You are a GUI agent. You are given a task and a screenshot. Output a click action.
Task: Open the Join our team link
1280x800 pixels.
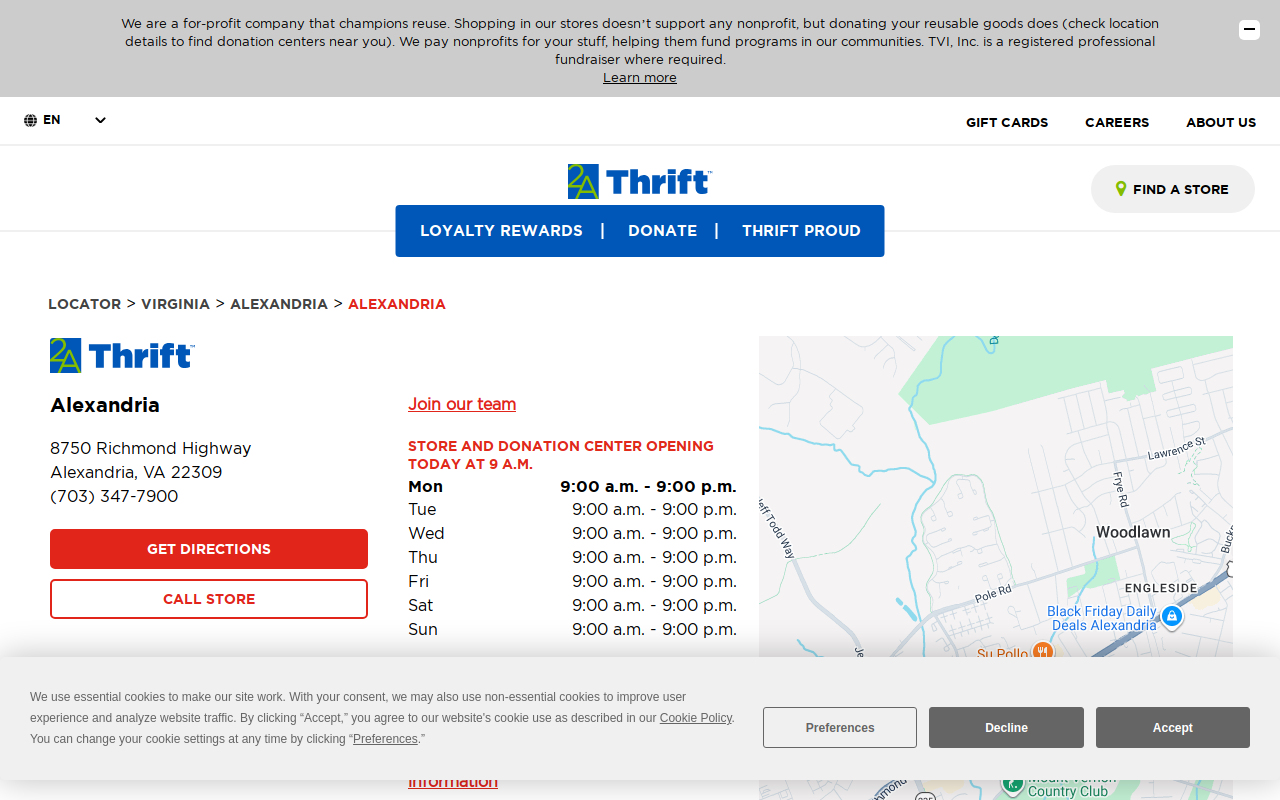tap(462, 404)
